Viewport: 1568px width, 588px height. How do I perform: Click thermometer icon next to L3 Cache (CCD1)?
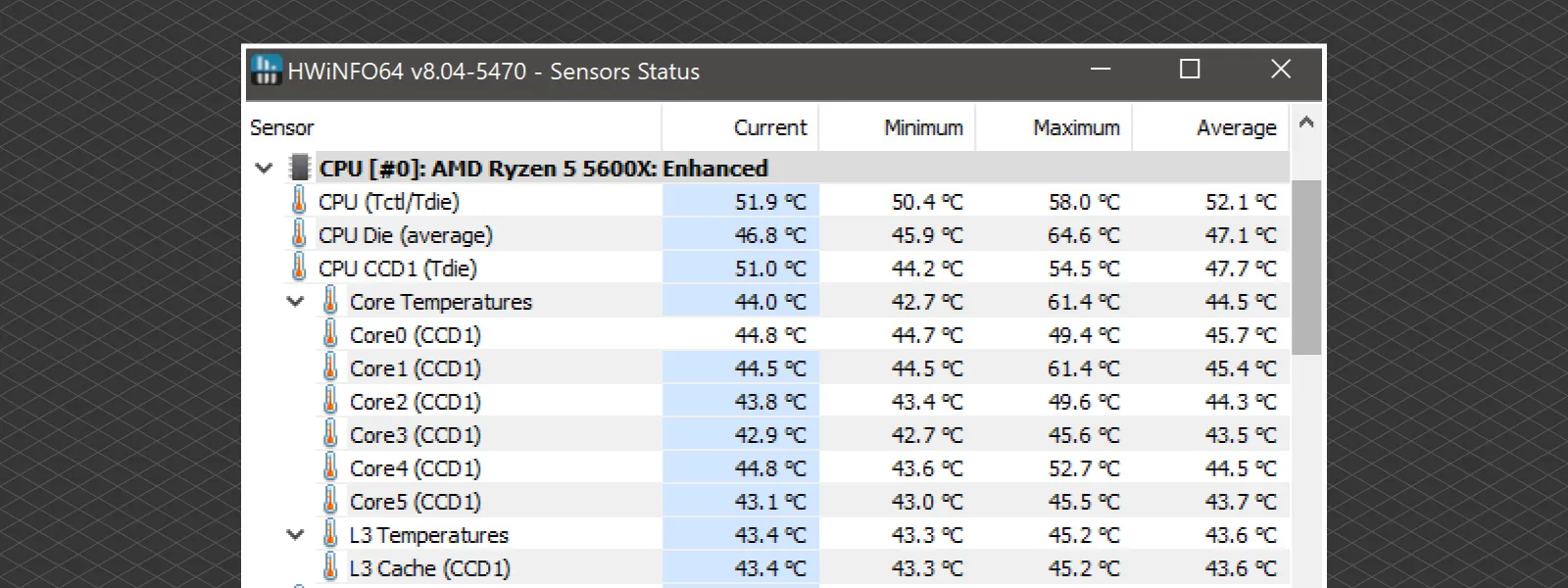point(330,567)
